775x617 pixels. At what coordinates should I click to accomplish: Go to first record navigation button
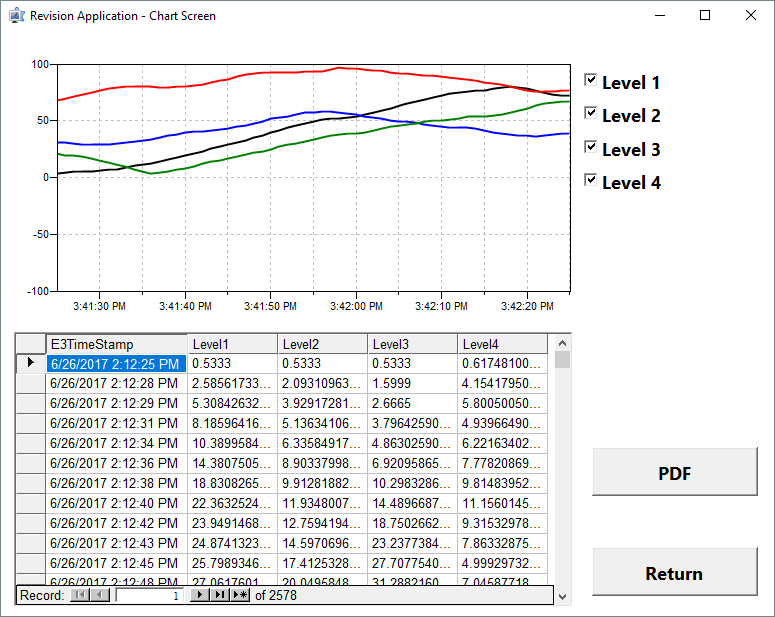tap(80, 596)
